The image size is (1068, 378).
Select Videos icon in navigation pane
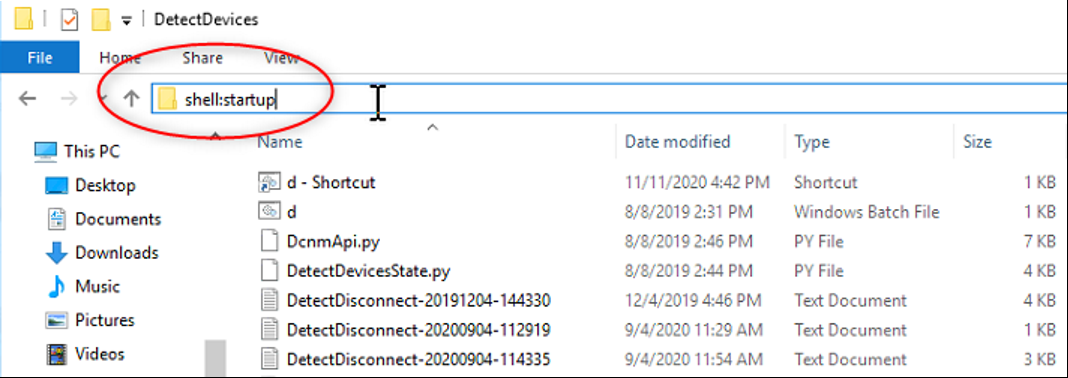[57, 354]
